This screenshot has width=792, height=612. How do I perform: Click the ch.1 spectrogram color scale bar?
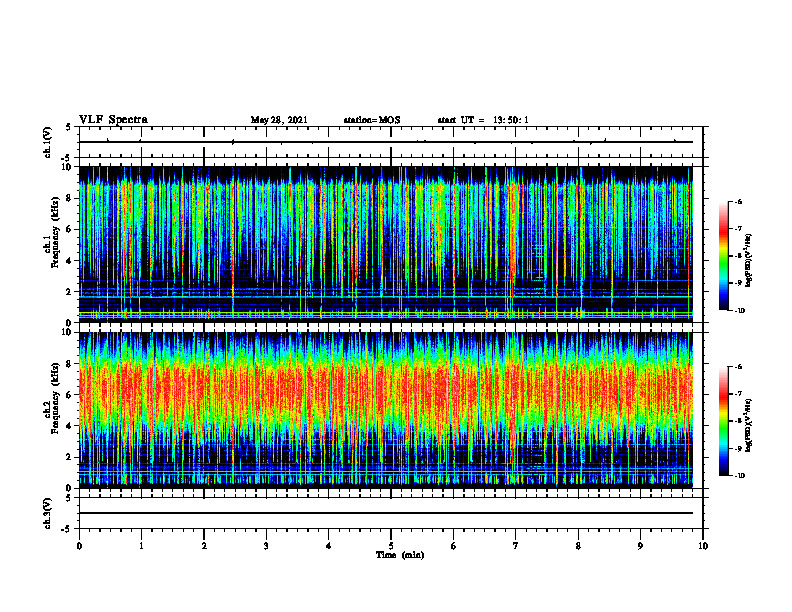click(x=723, y=256)
